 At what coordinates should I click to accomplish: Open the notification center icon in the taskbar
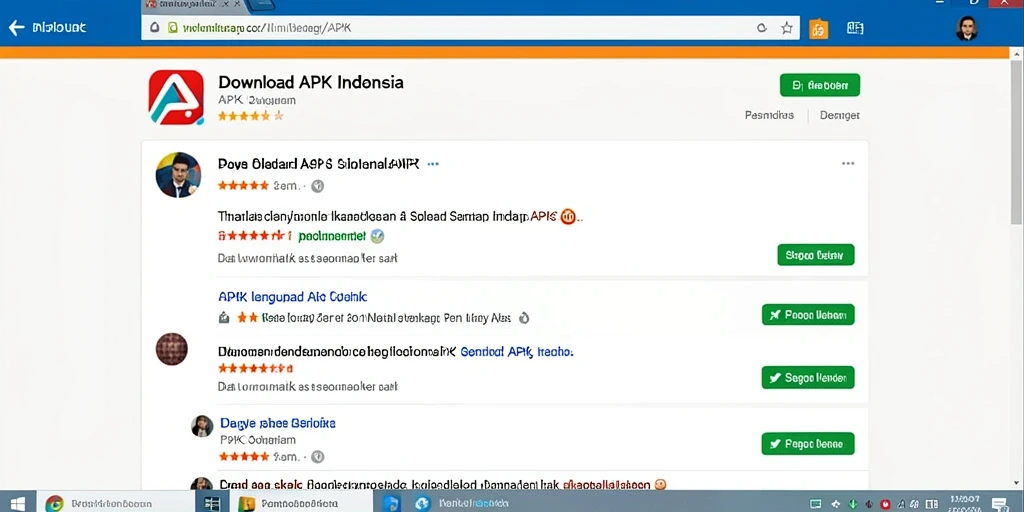coord(999,504)
